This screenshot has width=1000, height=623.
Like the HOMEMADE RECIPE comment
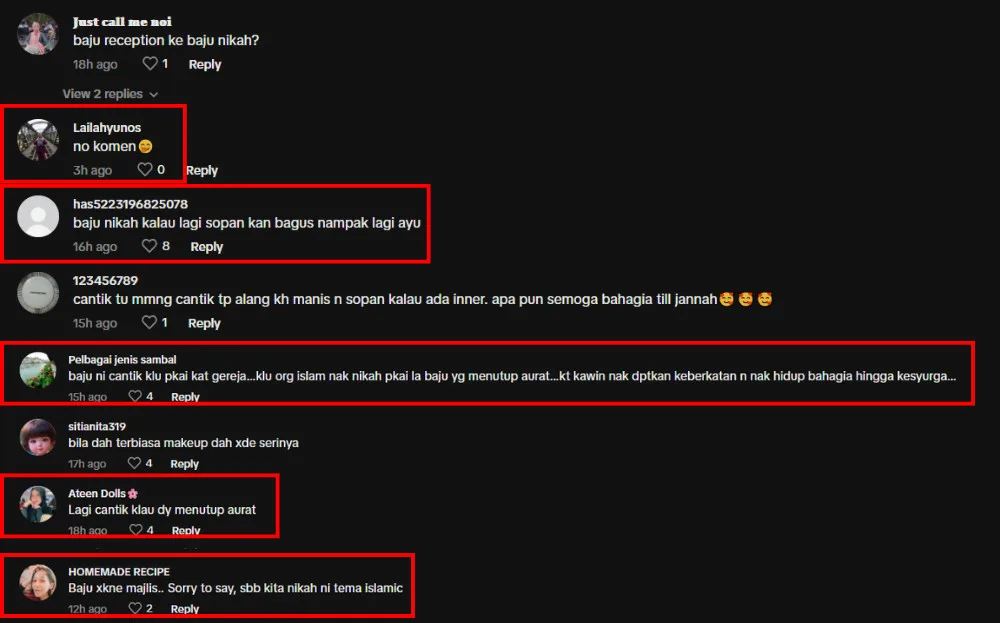click(x=135, y=608)
